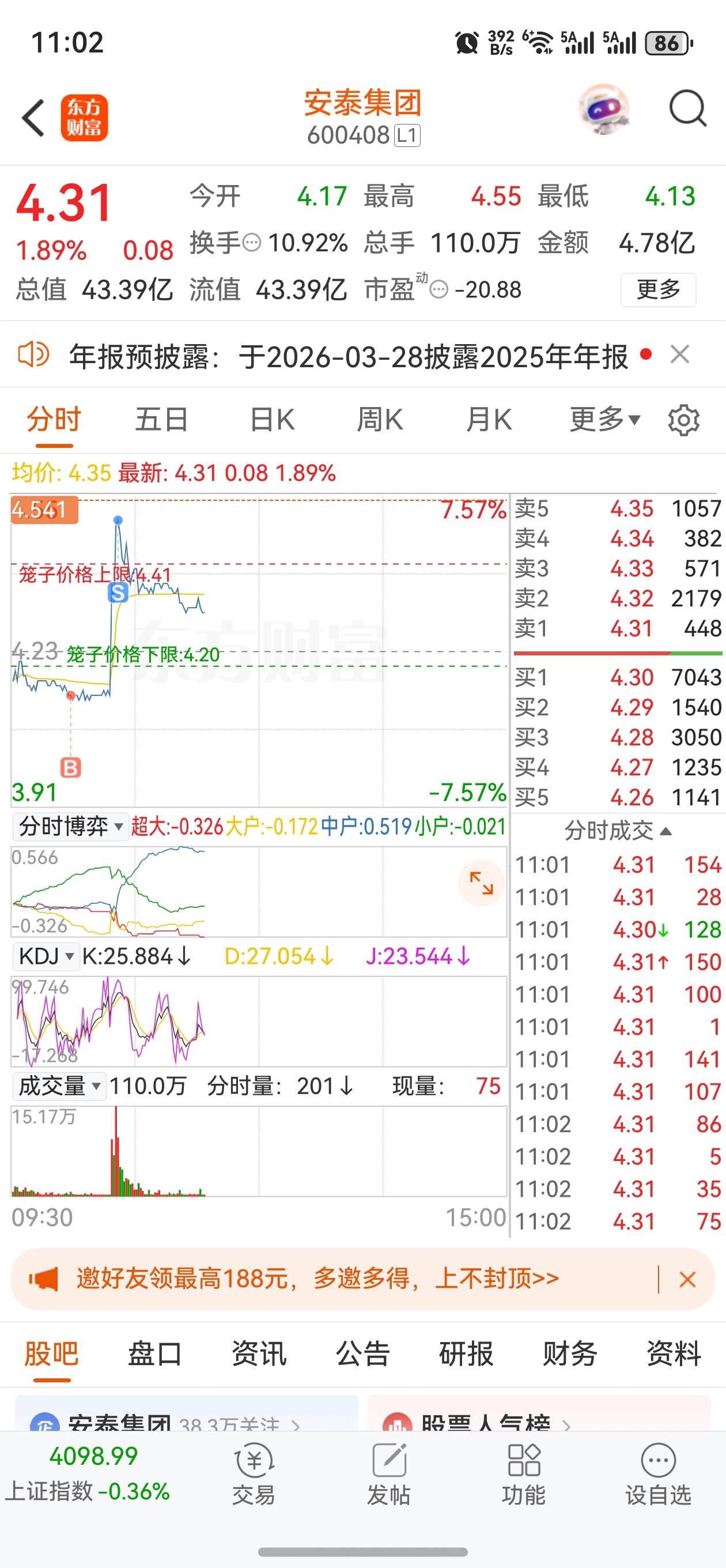Image resolution: width=726 pixels, height=1568 pixels.
Task: Tap the KDJ indicator chart panel
Action: pos(259,1021)
